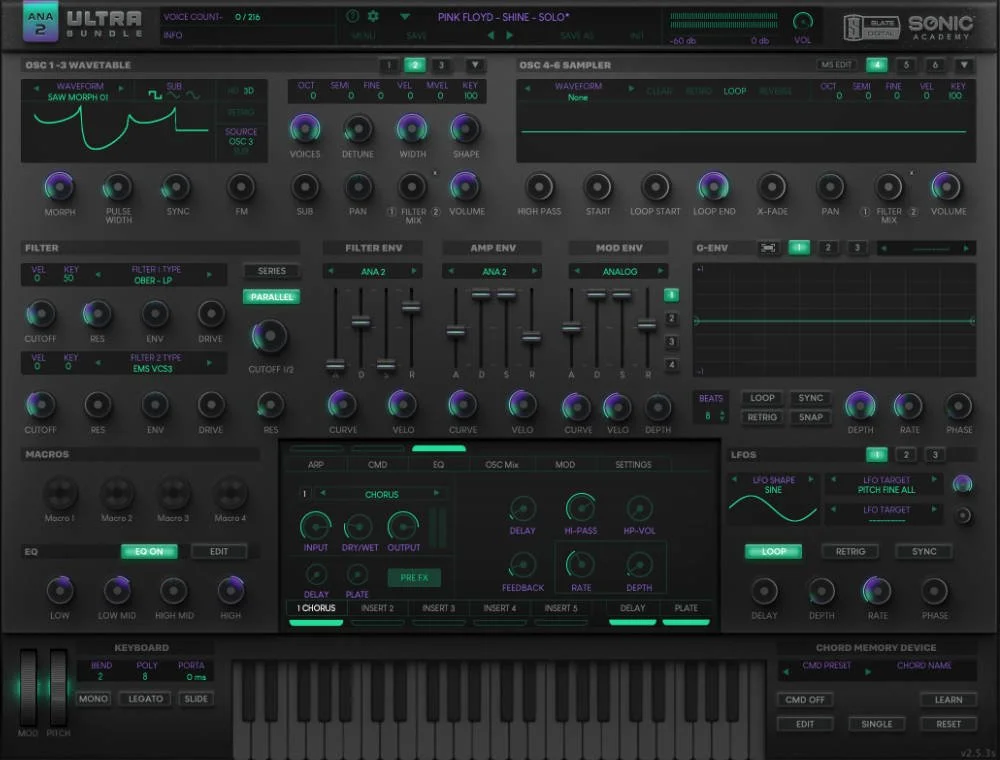Click the help question mark icon
The image size is (1000, 760).
coord(352,16)
